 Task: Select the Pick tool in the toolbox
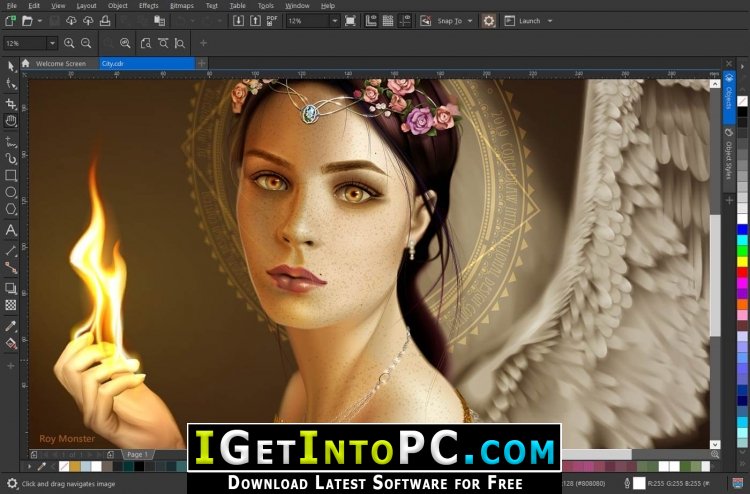pyautogui.click(x=11, y=66)
